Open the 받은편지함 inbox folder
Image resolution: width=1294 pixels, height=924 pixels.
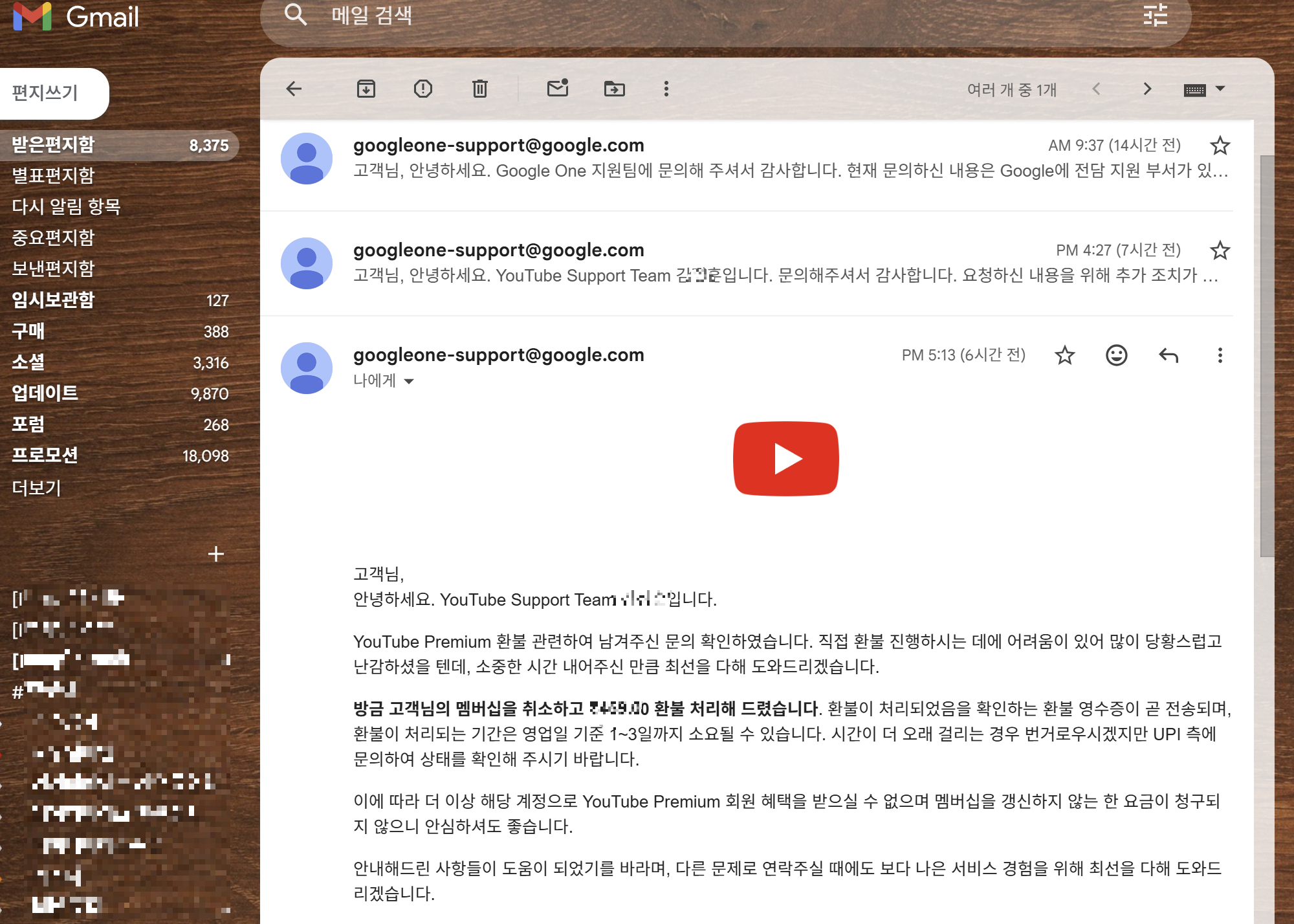tap(53, 144)
